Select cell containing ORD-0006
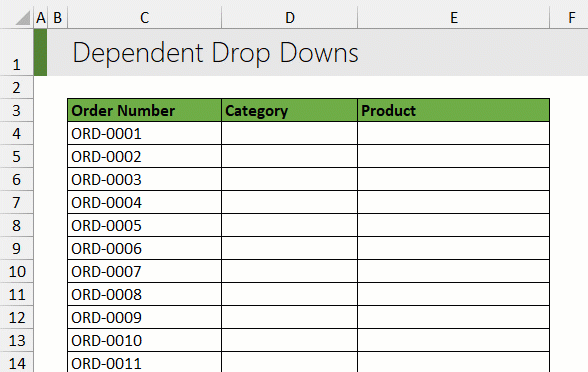Viewport: 588px width, 372px height. 144,248
